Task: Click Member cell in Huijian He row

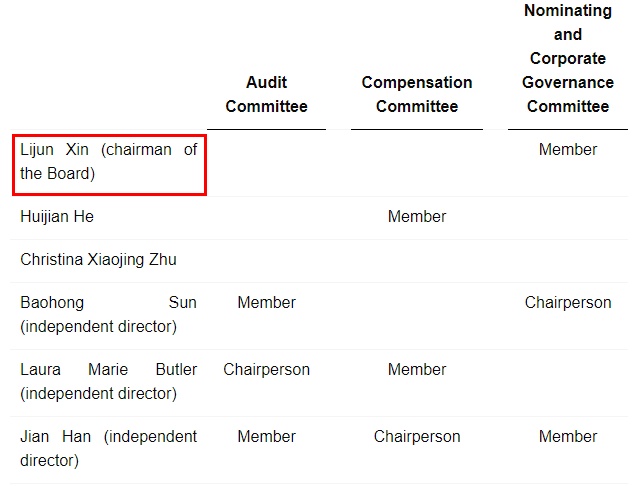Action: [x=417, y=217]
